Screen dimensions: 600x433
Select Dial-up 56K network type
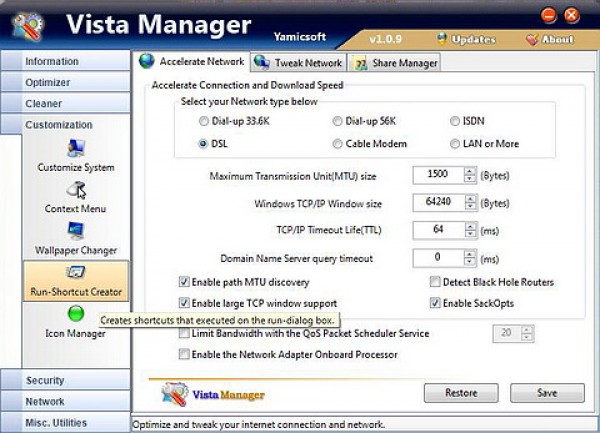(337, 121)
